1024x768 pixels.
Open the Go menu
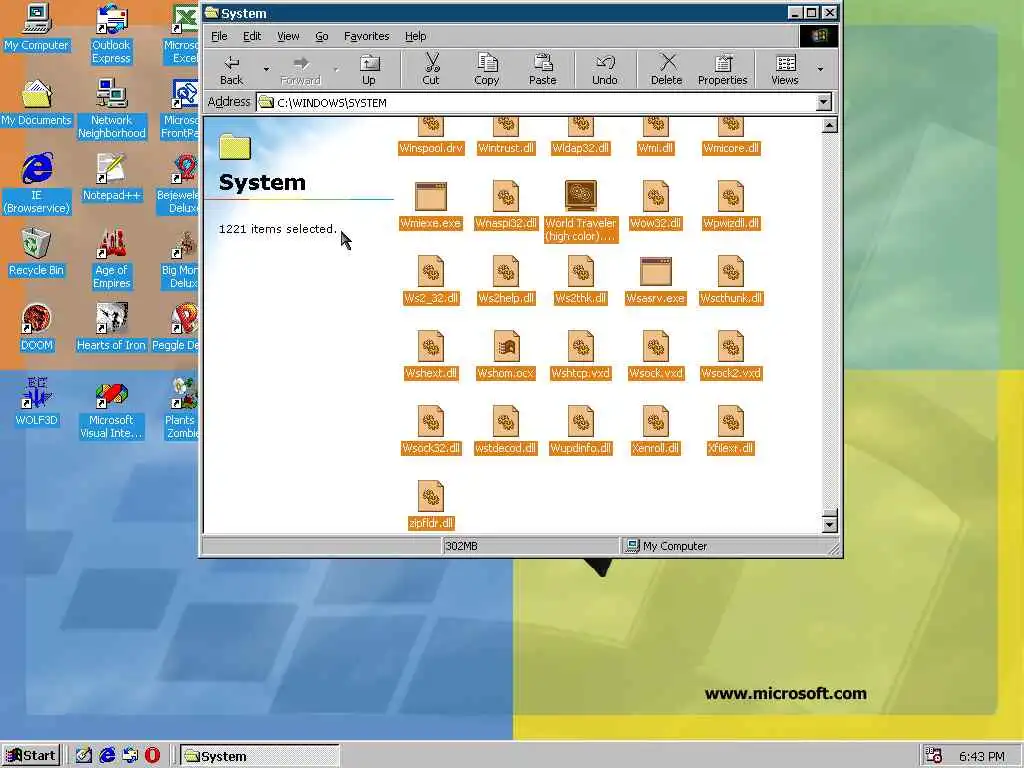(x=322, y=36)
